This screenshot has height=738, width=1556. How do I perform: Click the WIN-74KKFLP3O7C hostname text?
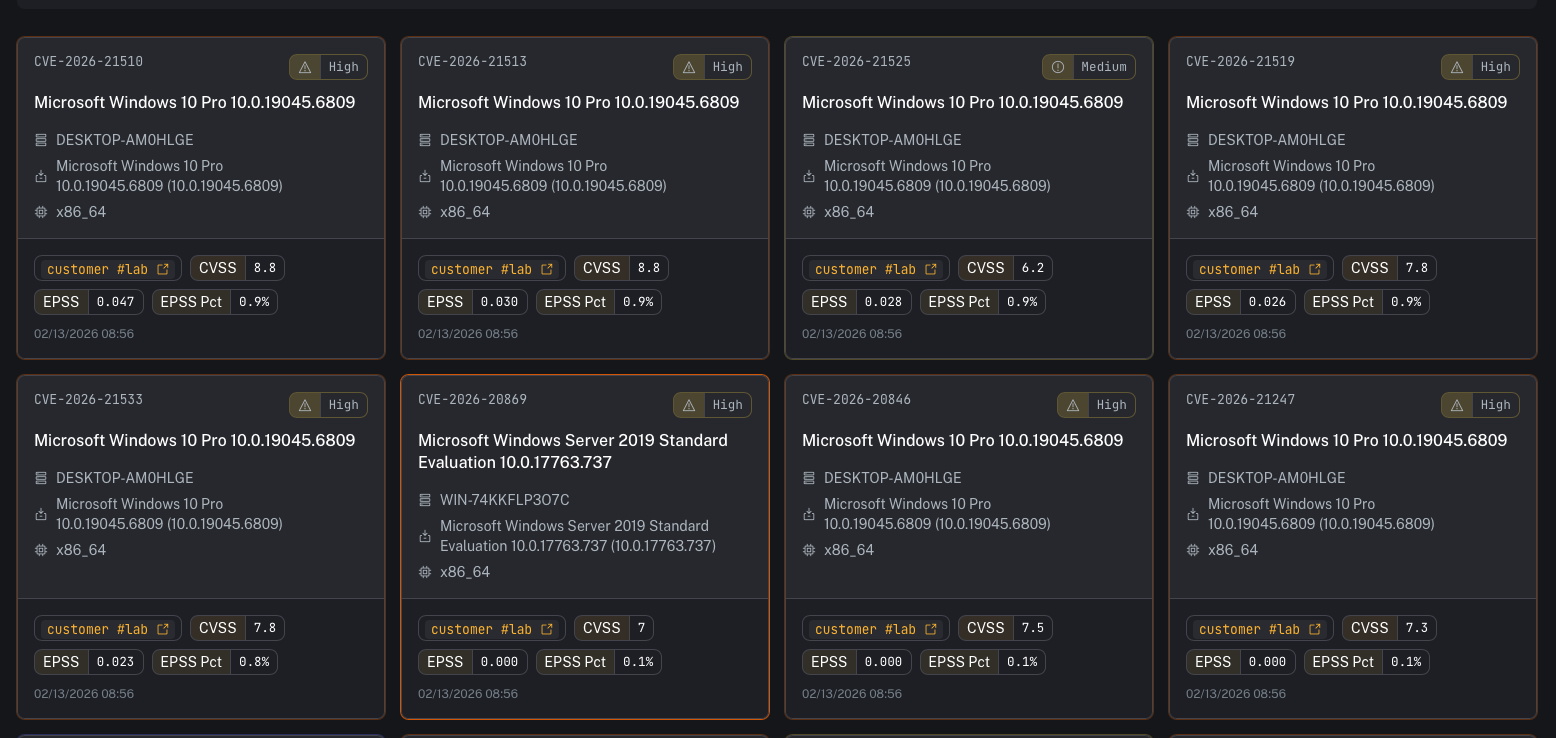coord(505,500)
